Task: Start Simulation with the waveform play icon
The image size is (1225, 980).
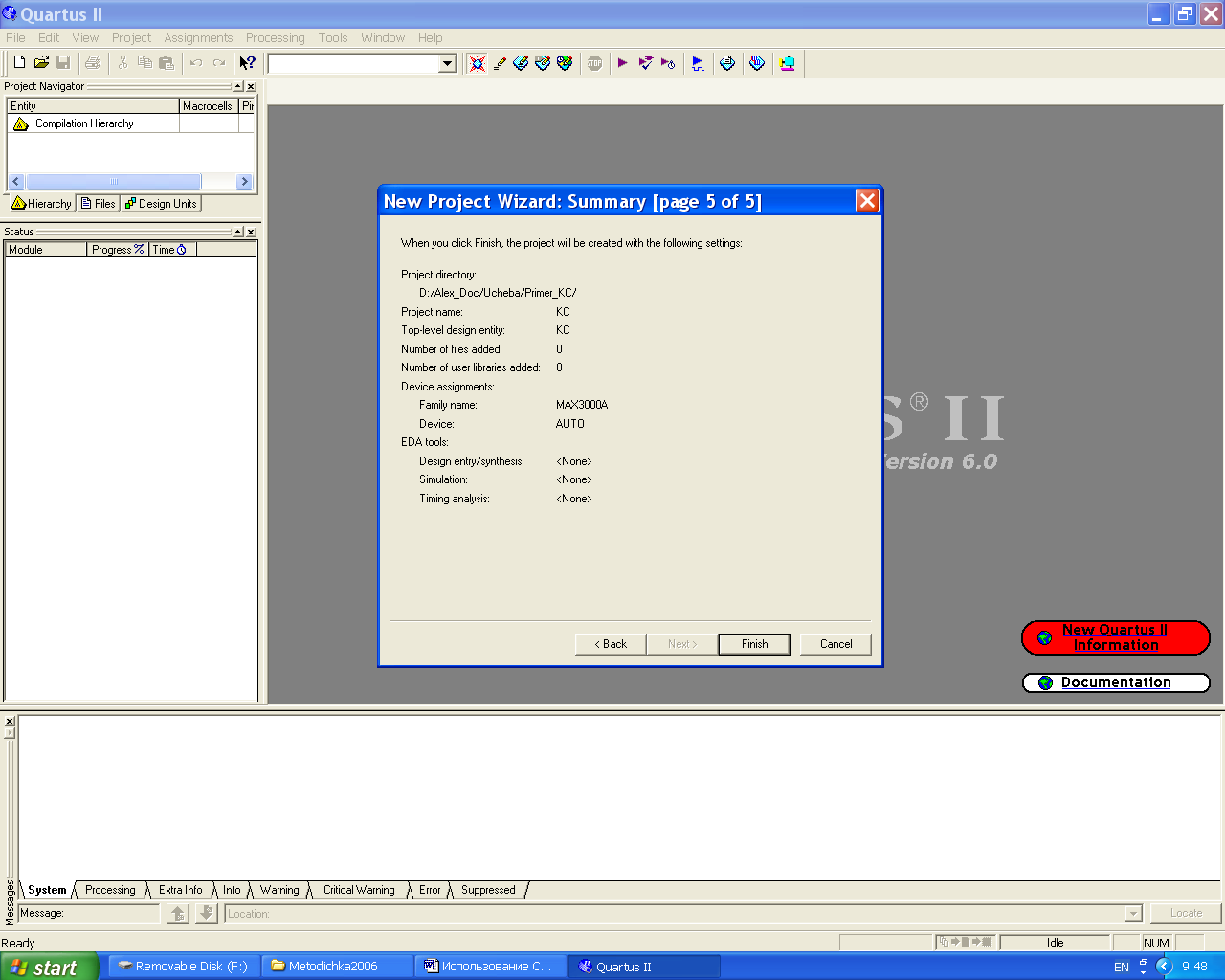Action: point(698,63)
